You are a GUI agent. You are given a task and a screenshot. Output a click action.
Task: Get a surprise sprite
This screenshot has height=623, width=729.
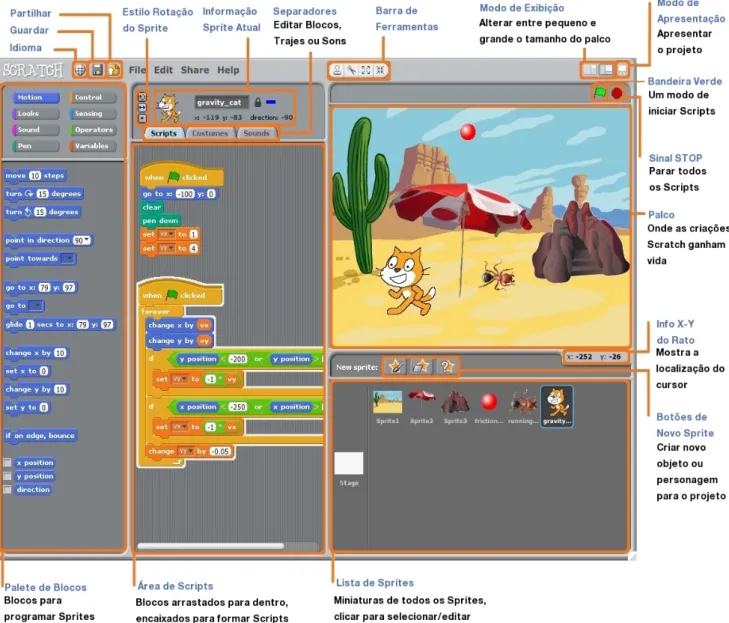[x=447, y=367]
